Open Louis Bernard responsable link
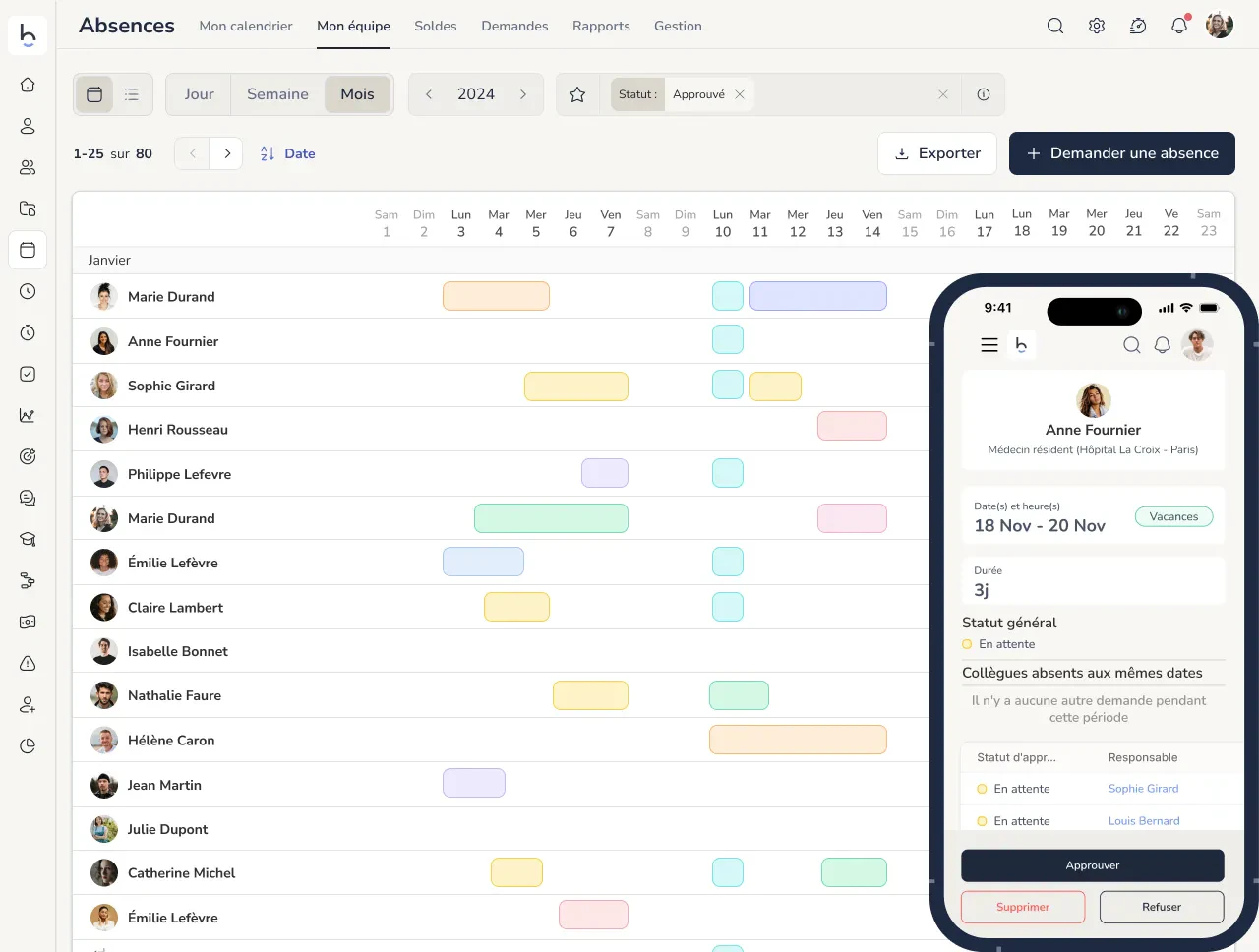Image resolution: width=1259 pixels, height=952 pixels. [1144, 821]
